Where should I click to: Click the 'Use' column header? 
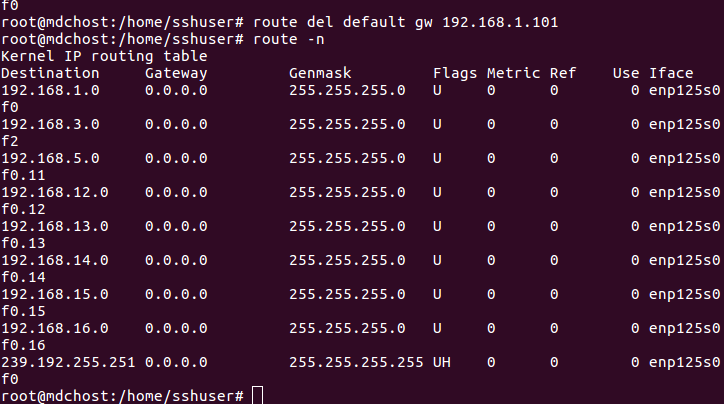pos(626,73)
